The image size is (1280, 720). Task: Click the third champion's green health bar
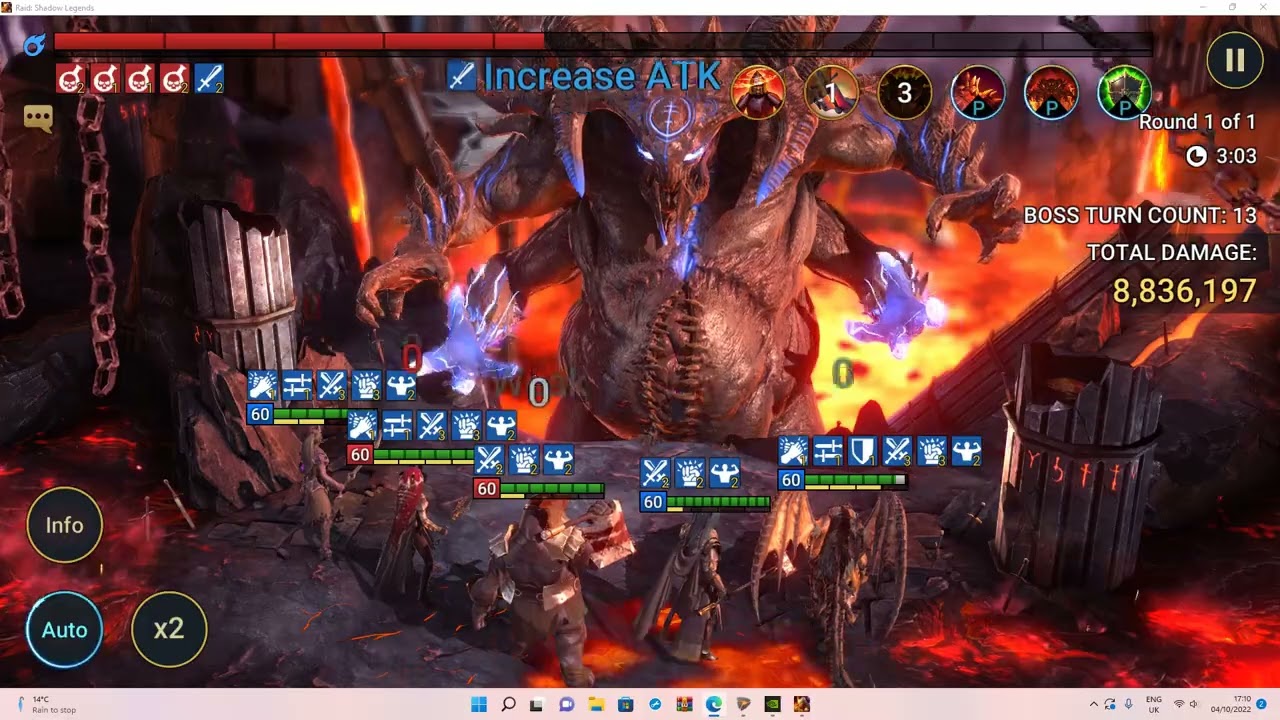(552, 489)
